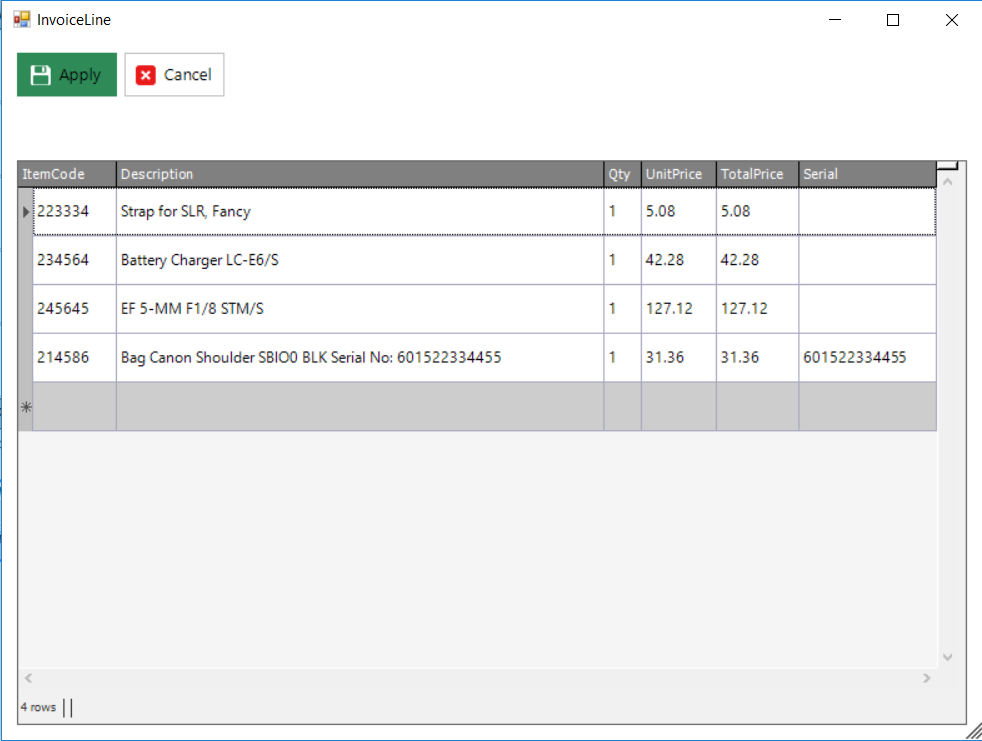Click the horizontal scrollbar left arrow
This screenshot has height=741, width=982.
pyautogui.click(x=28, y=678)
